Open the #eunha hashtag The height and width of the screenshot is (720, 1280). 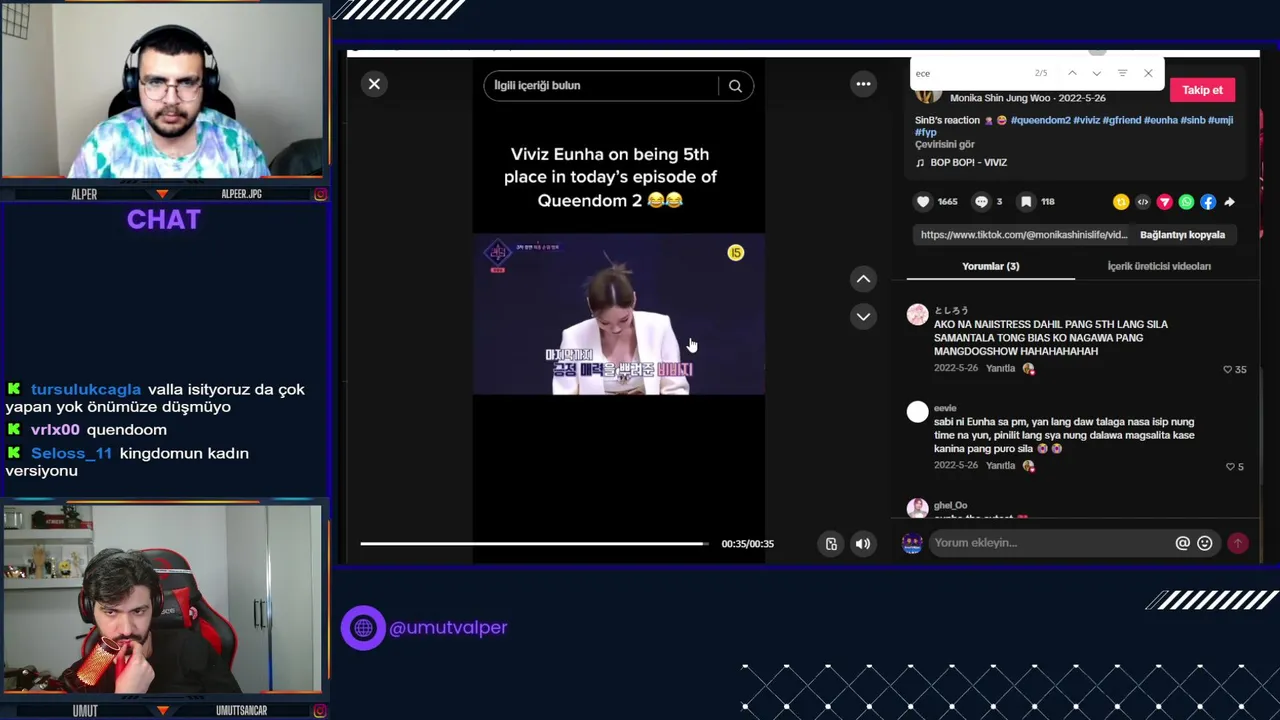pyautogui.click(x=1160, y=120)
